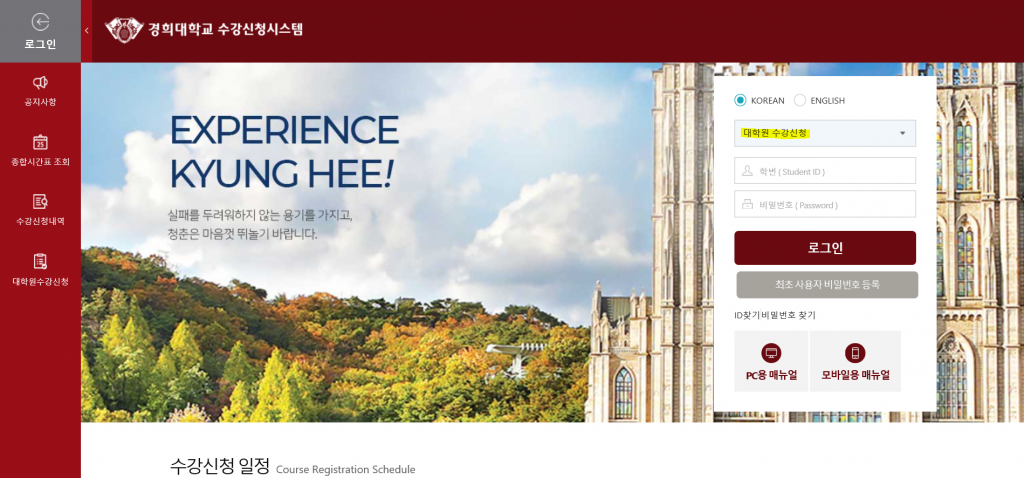Click the Kyung Hee University crest logo

[x=124, y=30]
